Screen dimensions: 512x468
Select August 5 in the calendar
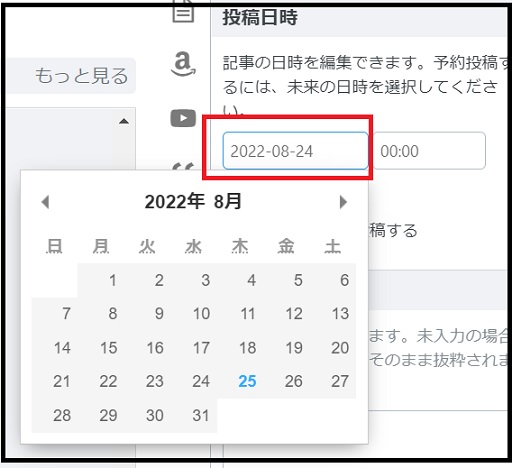[286, 280]
